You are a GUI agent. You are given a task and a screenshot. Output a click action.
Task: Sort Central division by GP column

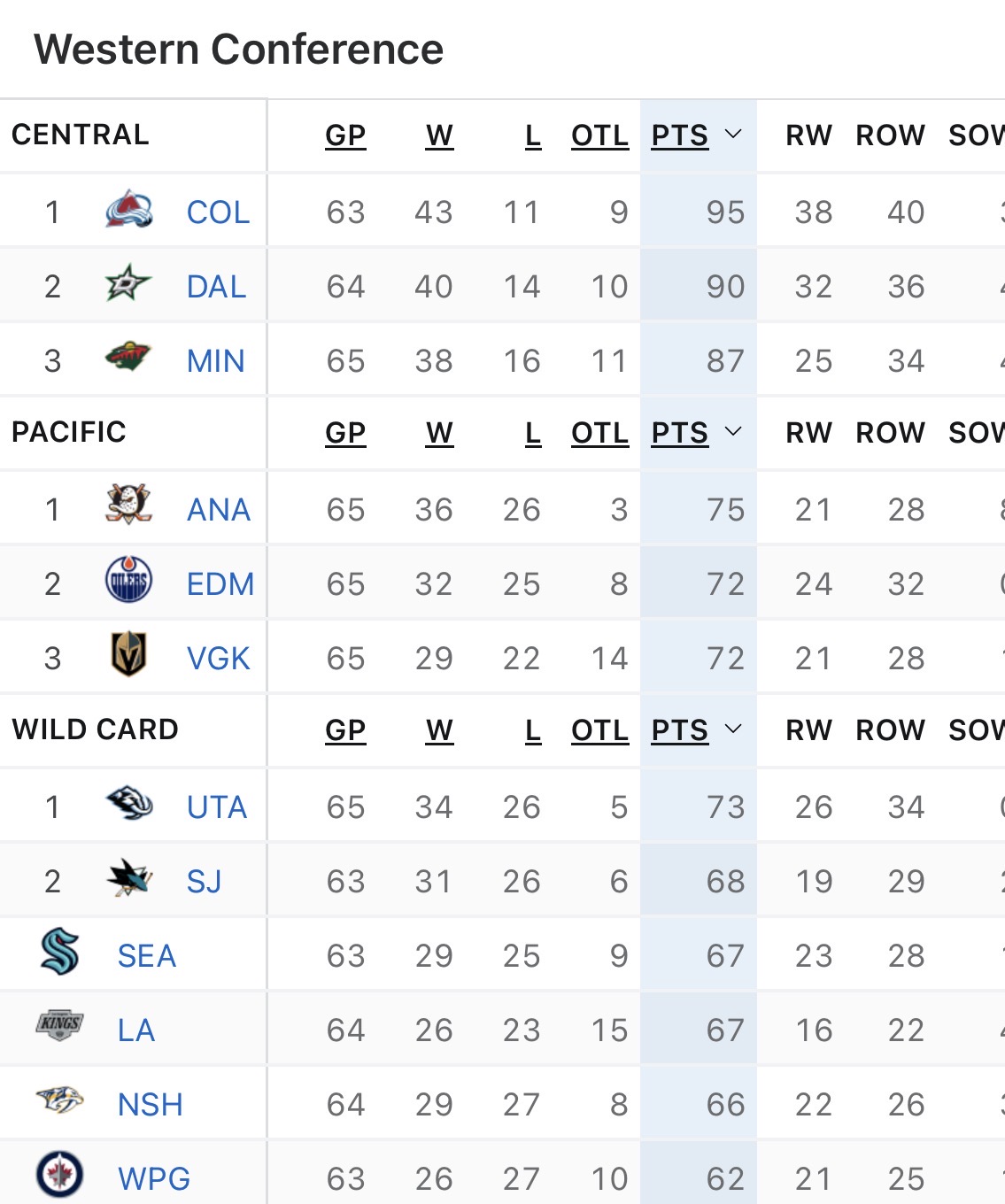click(x=345, y=135)
